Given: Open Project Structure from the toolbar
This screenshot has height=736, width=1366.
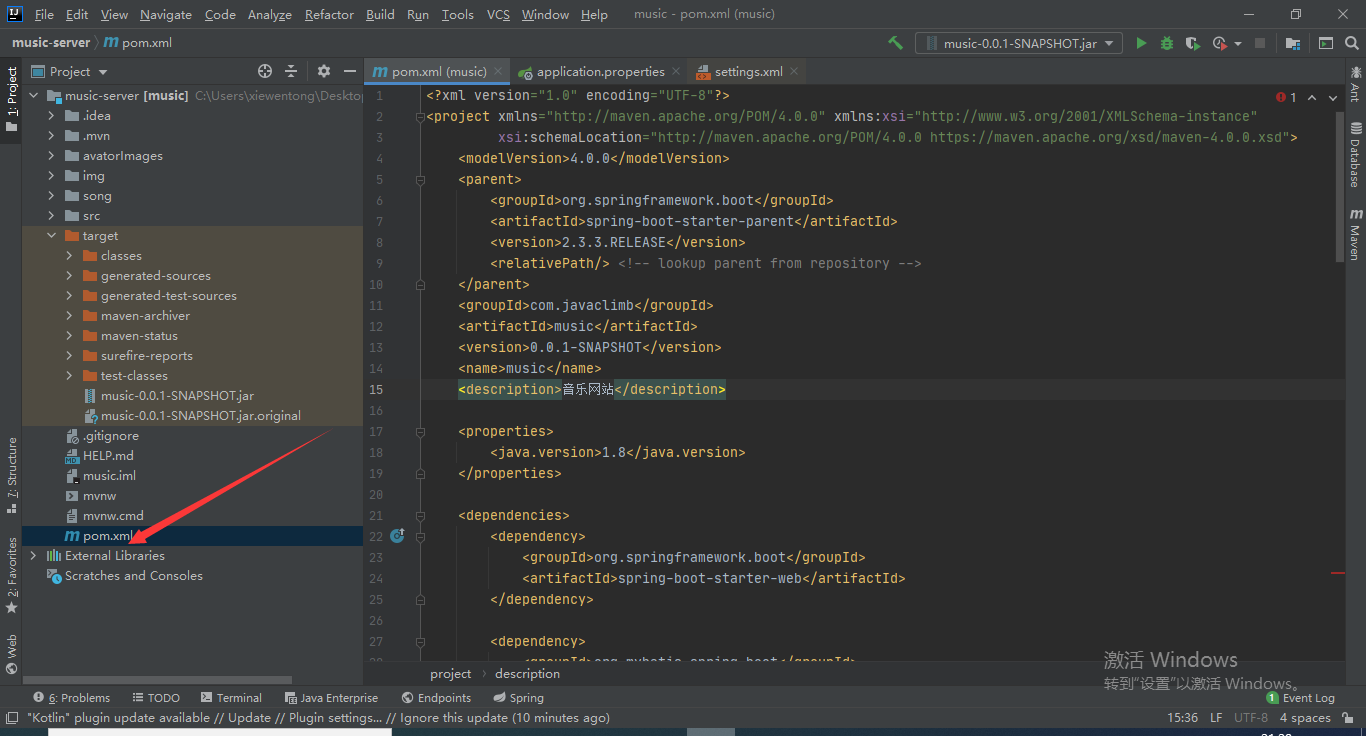Looking at the screenshot, I should 1293,43.
